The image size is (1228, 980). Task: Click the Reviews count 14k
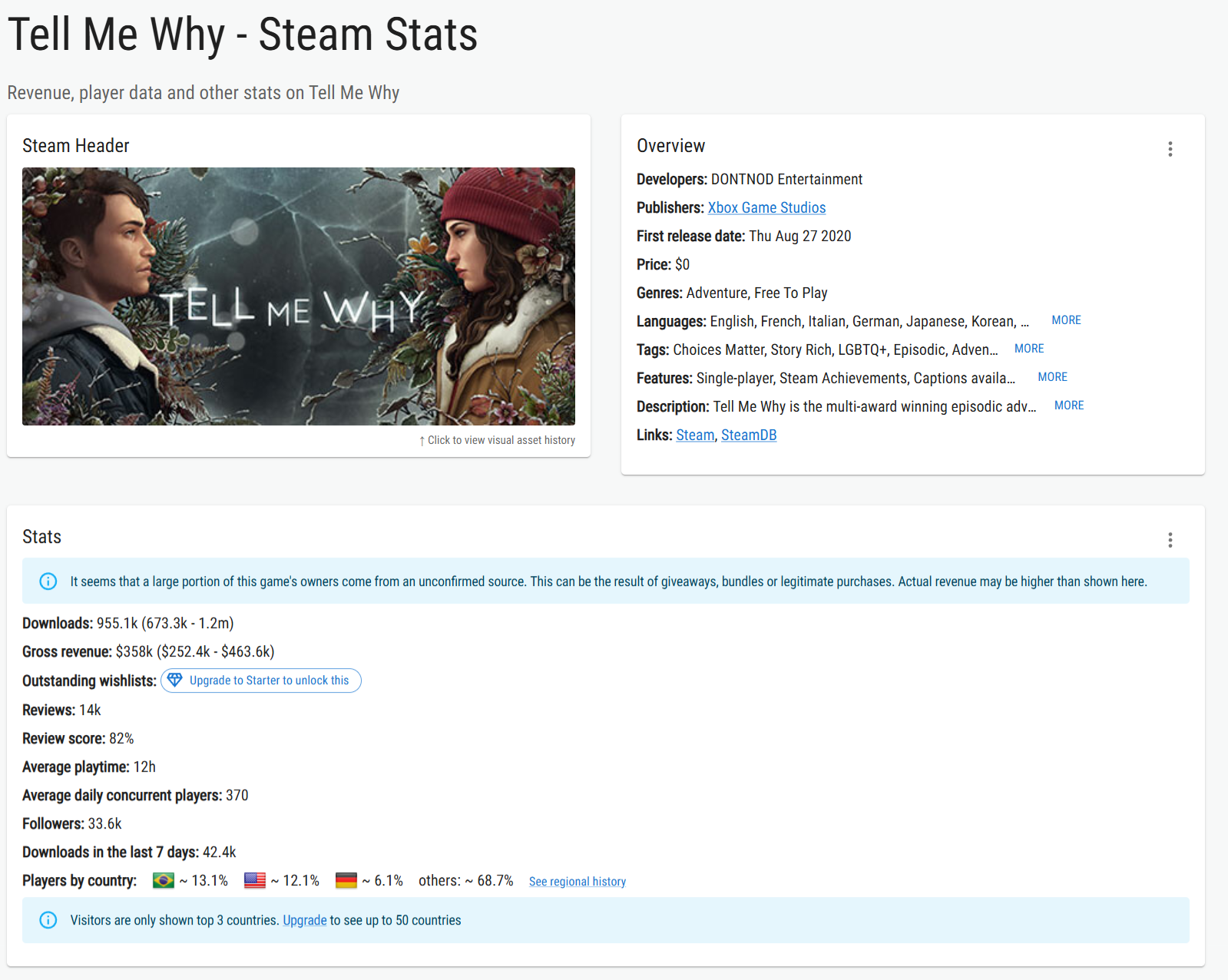pyautogui.click(x=90, y=710)
